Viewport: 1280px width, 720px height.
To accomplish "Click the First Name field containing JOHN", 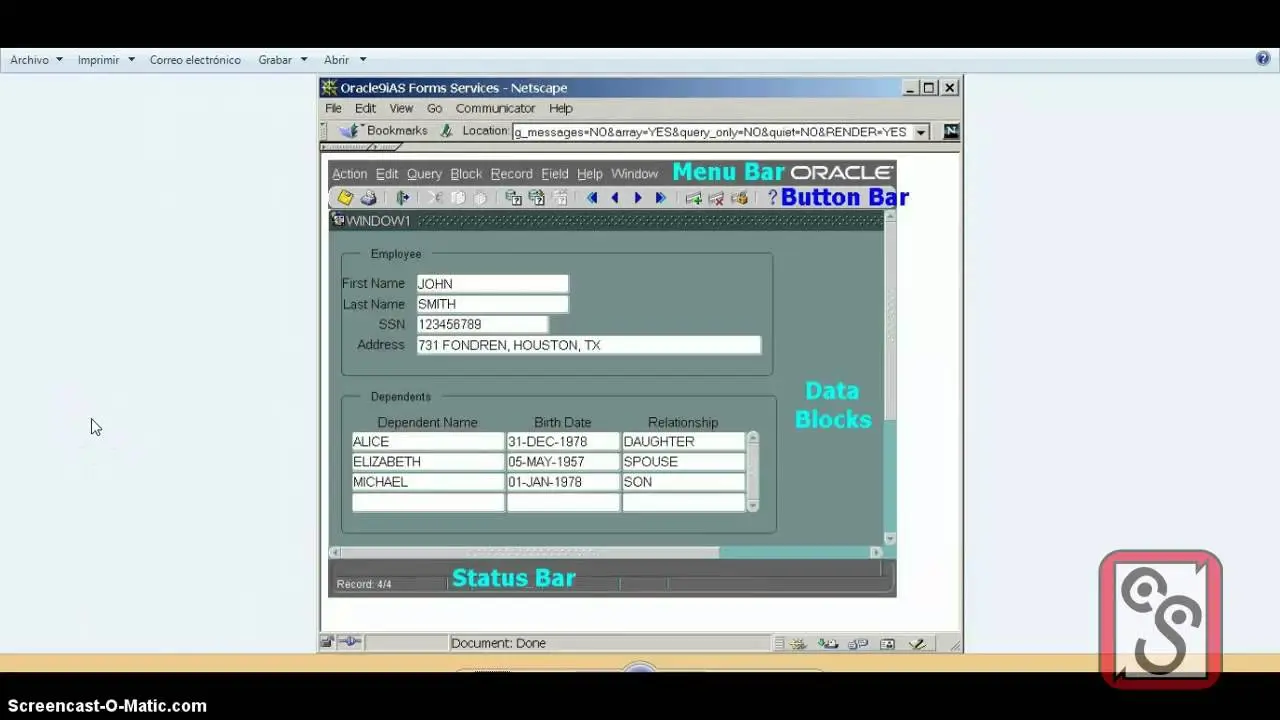I will (x=492, y=284).
